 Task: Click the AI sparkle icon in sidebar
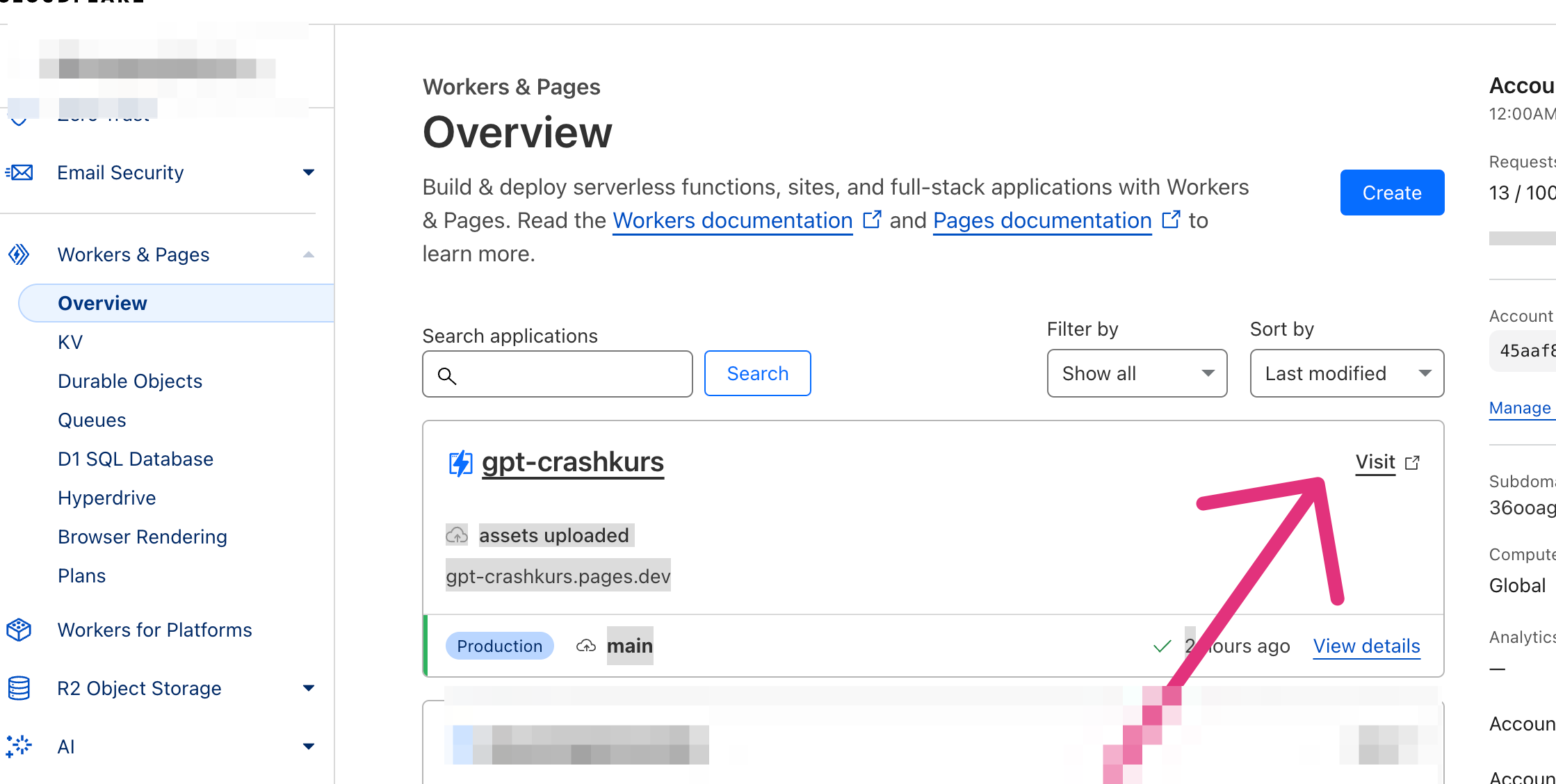[x=19, y=746]
